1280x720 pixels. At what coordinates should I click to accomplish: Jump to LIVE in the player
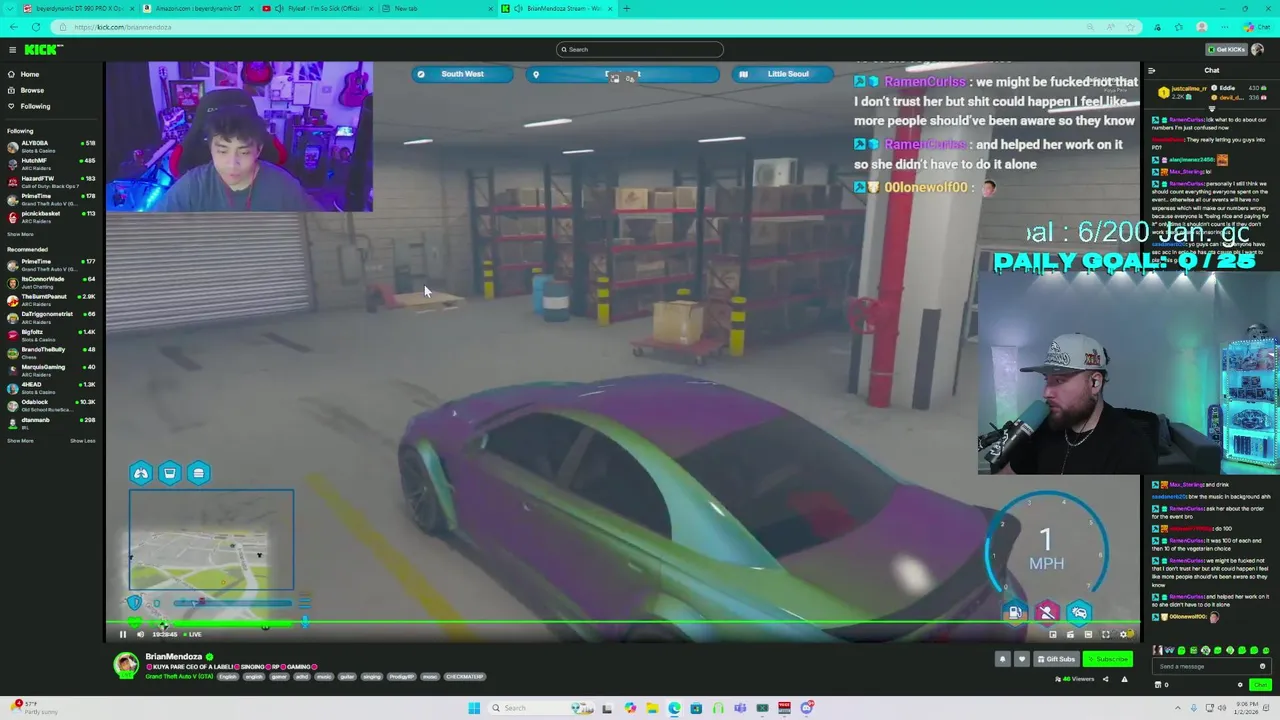tap(194, 634)
